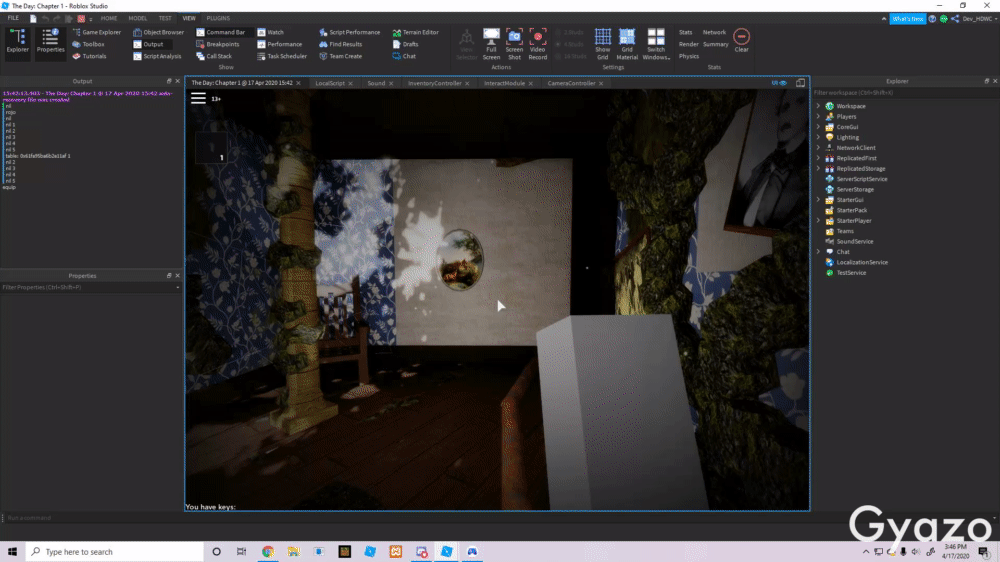This screenshot has height=562, width=1000.
Task: Enter Full Screen mode
Action: (x=491, y=44)
